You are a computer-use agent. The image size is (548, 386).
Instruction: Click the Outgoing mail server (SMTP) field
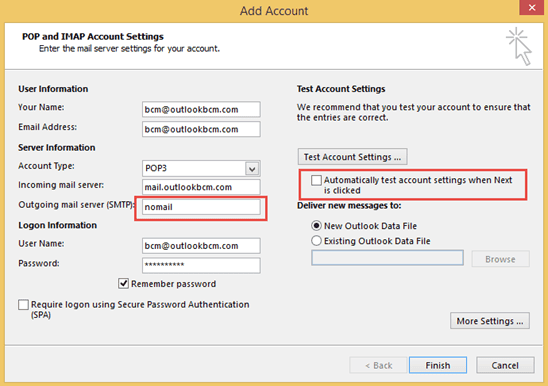click(201, 207)
